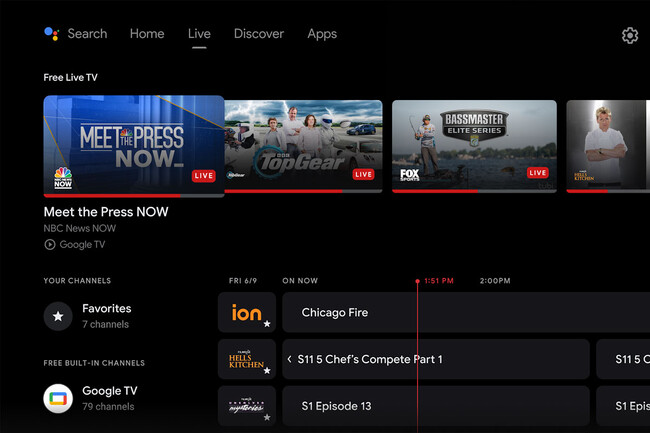Click the Meet the Press NOW title

point(106,212)
